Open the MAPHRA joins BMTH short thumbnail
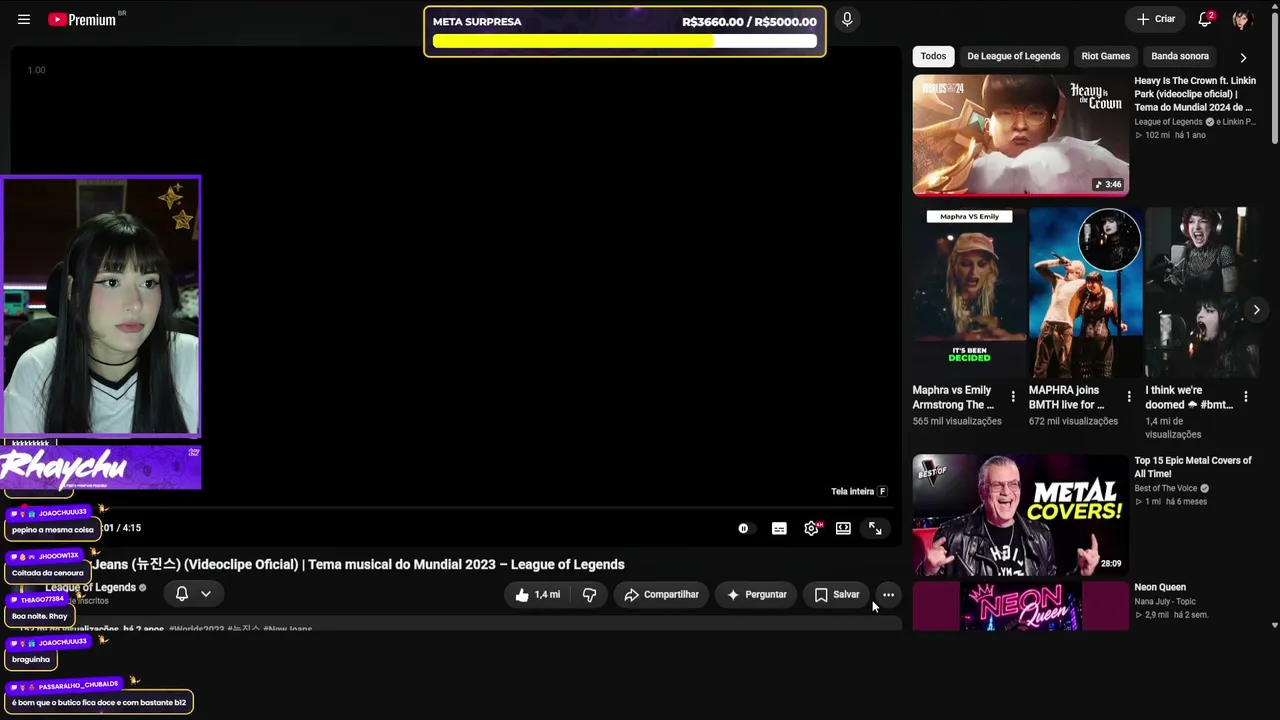This screenshot has height=720, width=1280. tap(1085, 292)
